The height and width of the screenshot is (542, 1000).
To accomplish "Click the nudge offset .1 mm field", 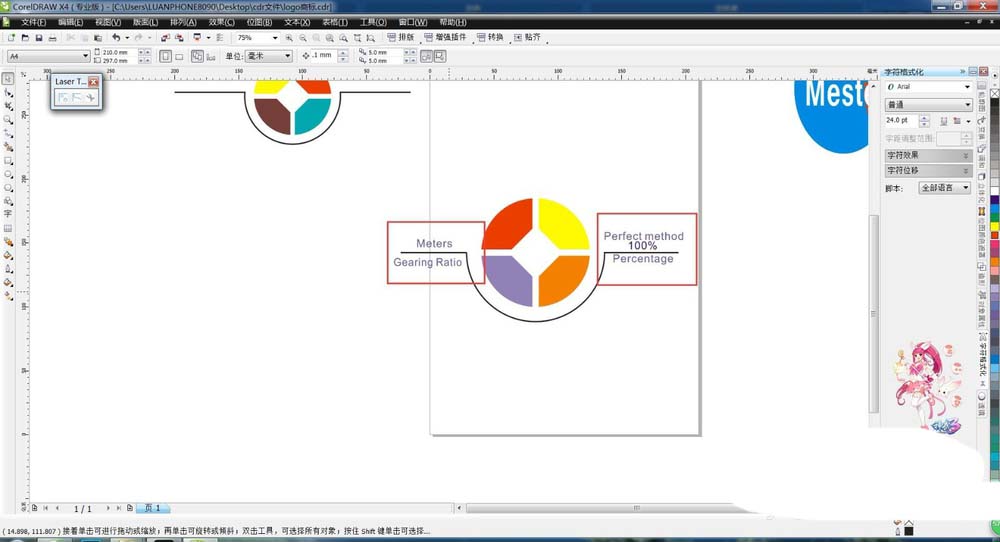I will pyautogui.click(x=323, y=56).
